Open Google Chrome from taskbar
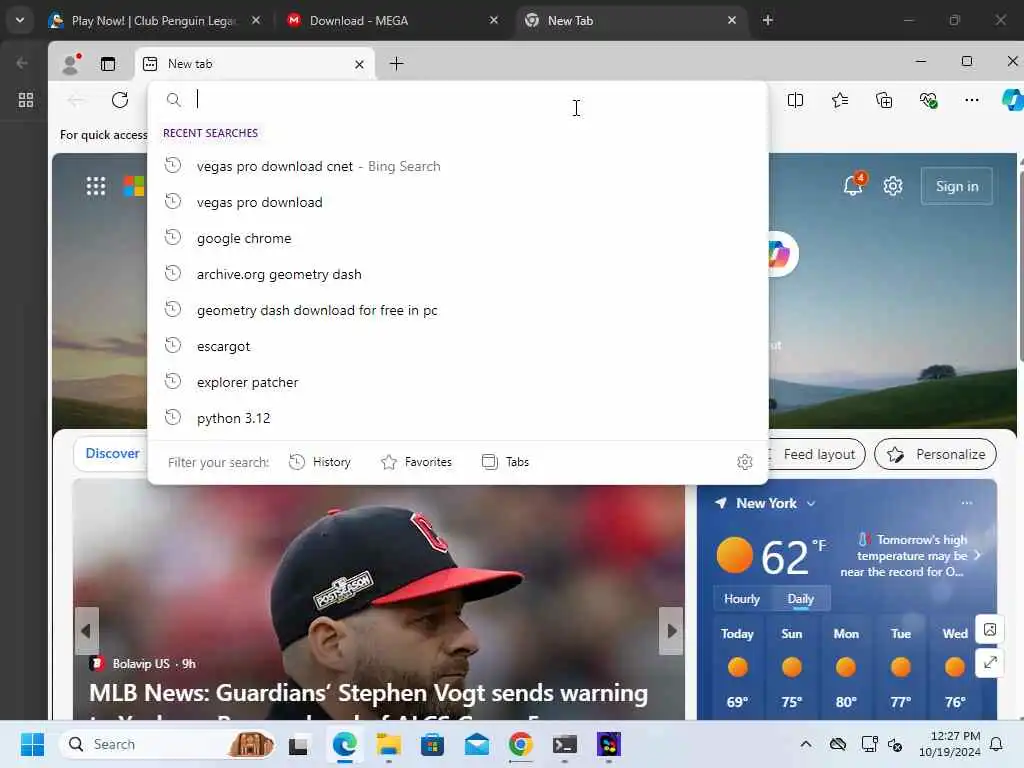The height and width of the screenshot is (768, 1024). click(x=520, y=744)
